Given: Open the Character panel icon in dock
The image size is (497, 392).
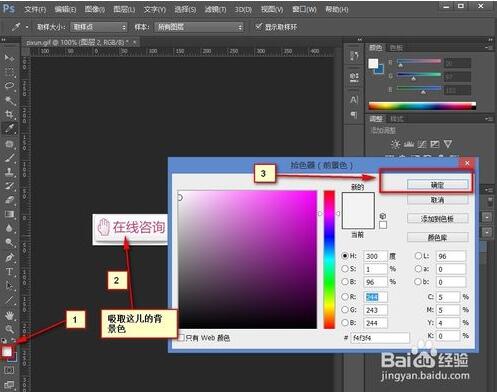Looking at the screenshot, I should coord(354,100).
